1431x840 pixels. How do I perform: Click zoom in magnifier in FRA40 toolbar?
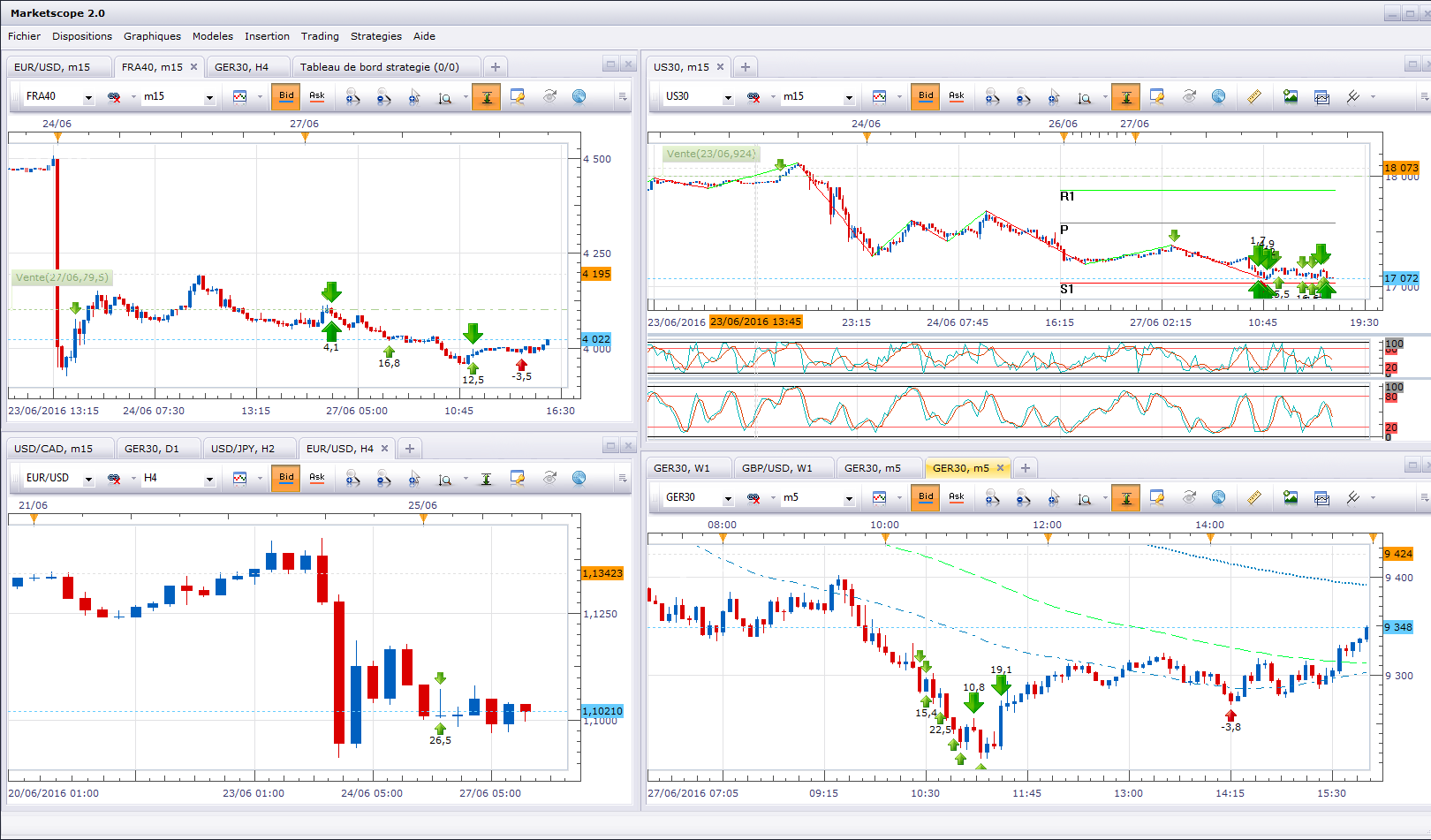[352, 97]
